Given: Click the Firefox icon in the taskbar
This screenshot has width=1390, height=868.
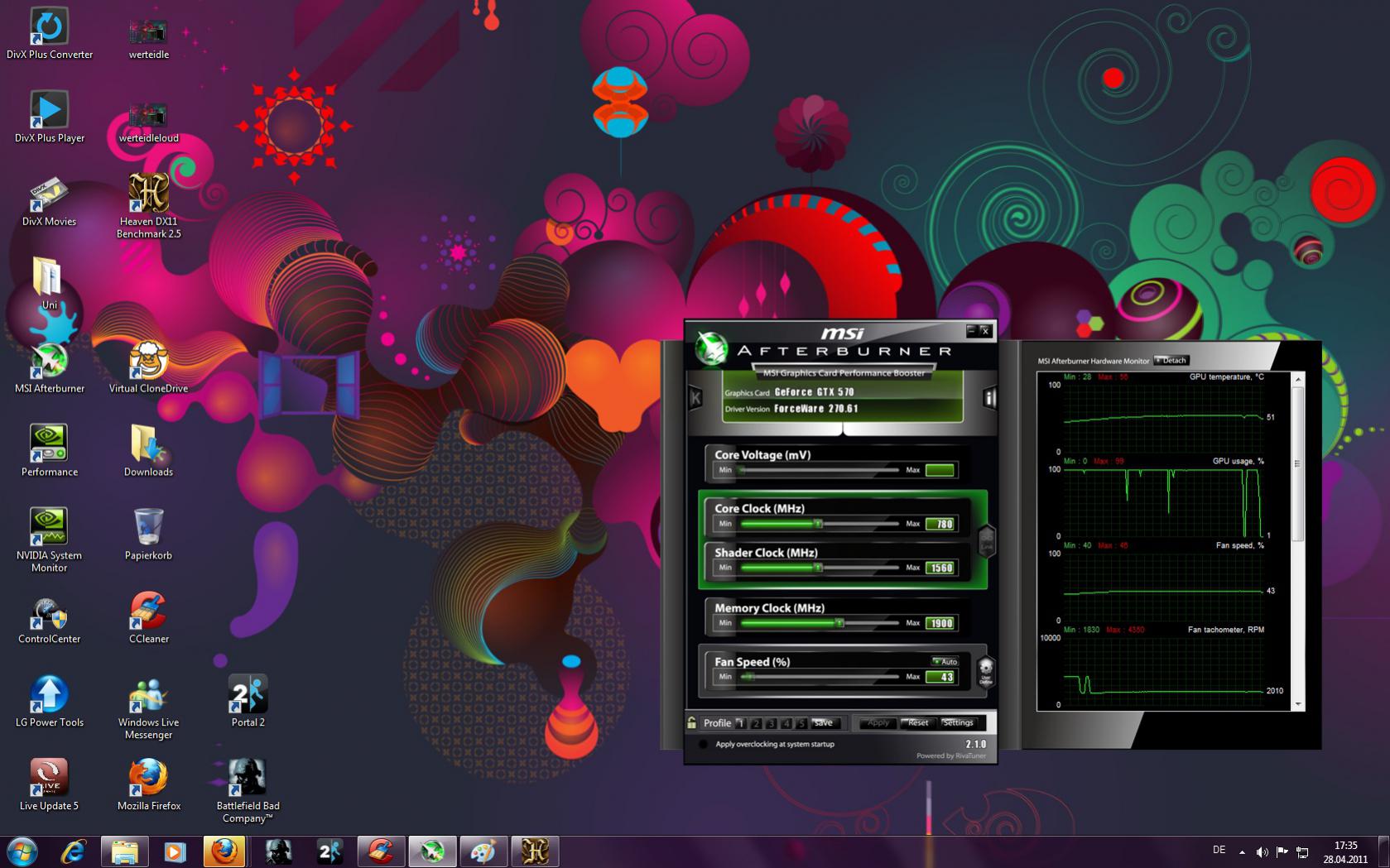Looking at the screenshot, I should tap(224, 851).
